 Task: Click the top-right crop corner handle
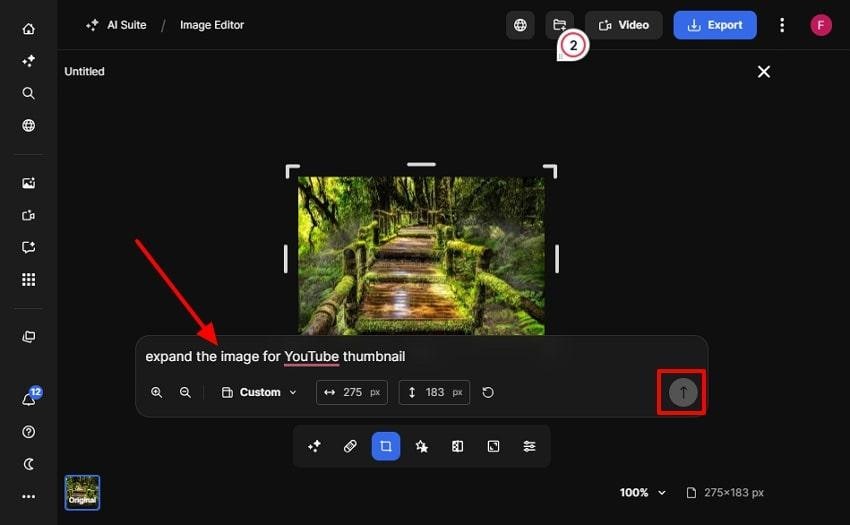[x=551, y=170]
